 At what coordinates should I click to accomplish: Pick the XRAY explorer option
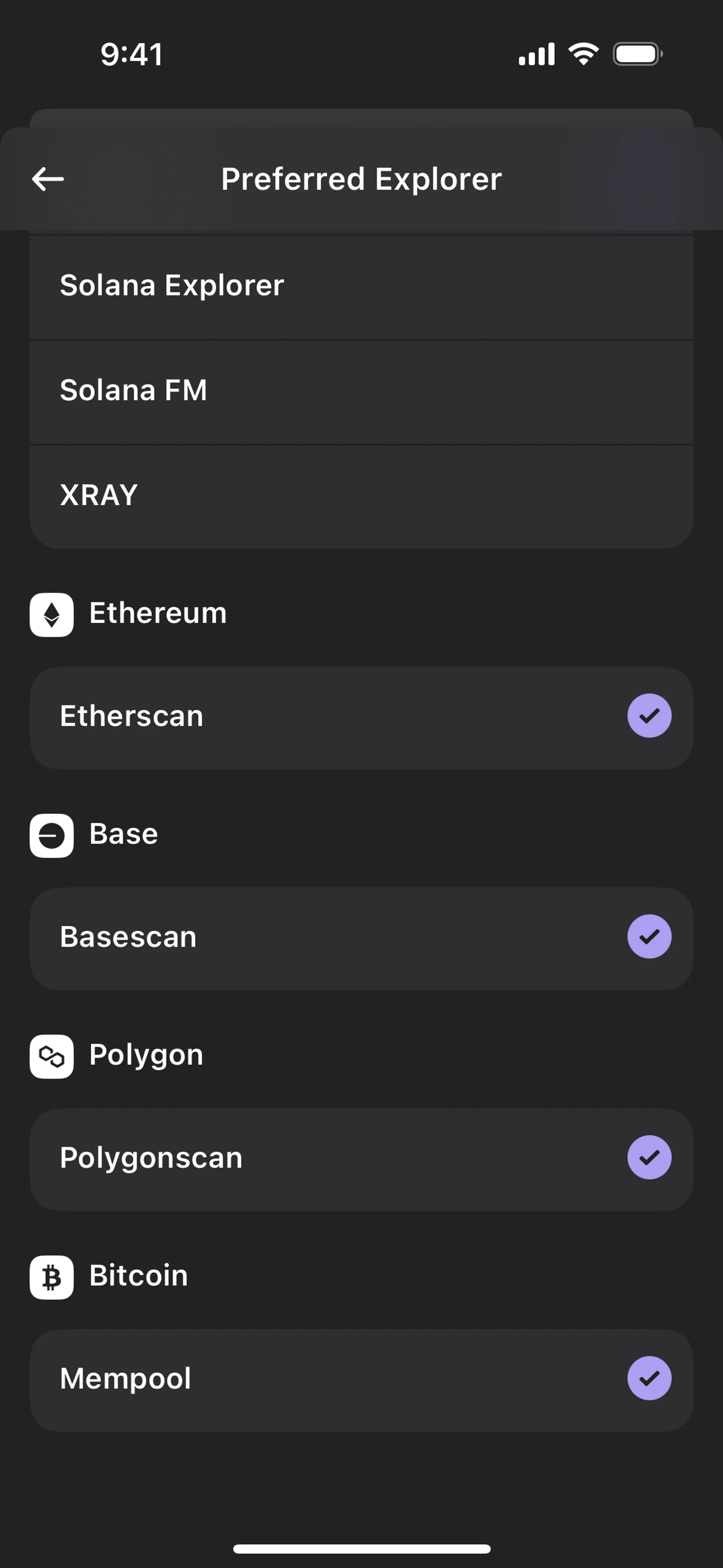[x=99, y=495]
